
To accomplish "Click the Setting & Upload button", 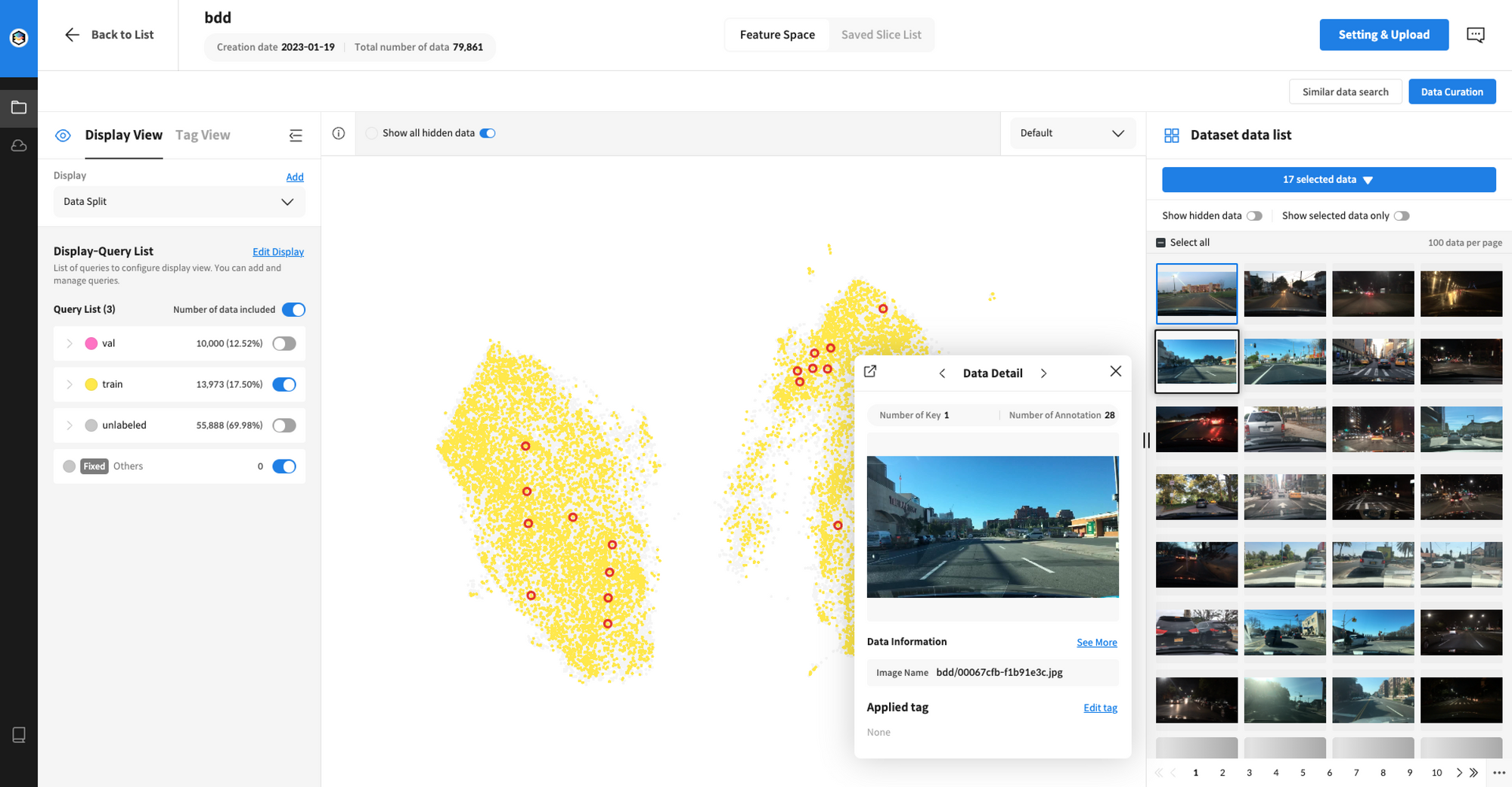I will (x=1383, y=35).
